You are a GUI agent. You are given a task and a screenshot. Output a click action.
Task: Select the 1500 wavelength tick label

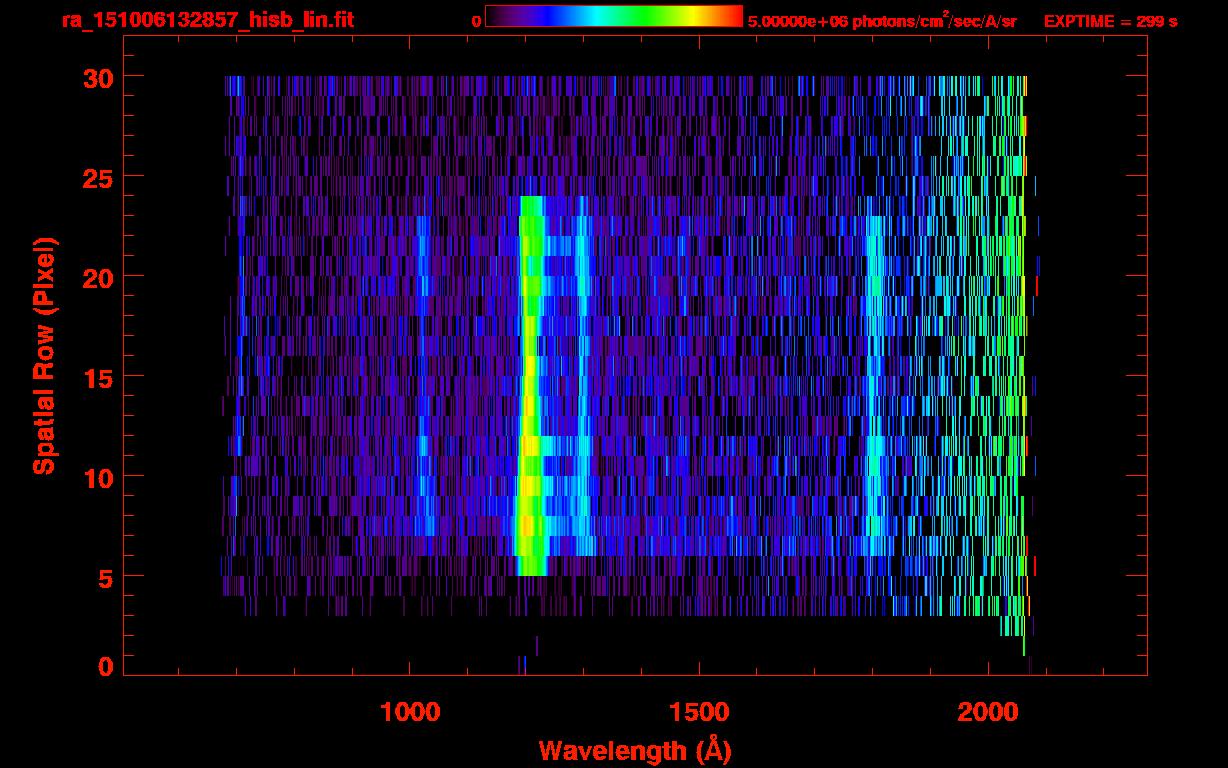tap(698, 712)
